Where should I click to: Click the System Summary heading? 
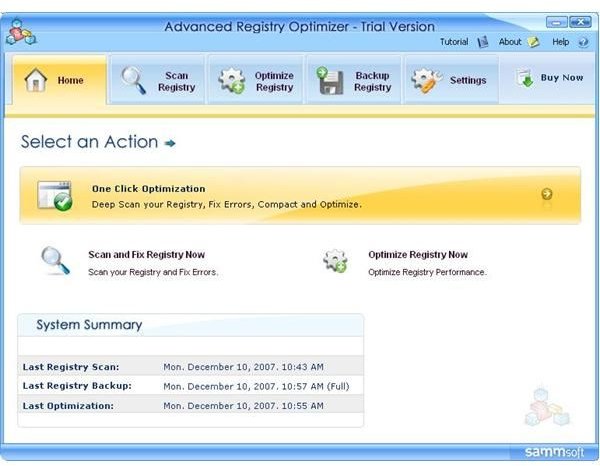[89, 325]
